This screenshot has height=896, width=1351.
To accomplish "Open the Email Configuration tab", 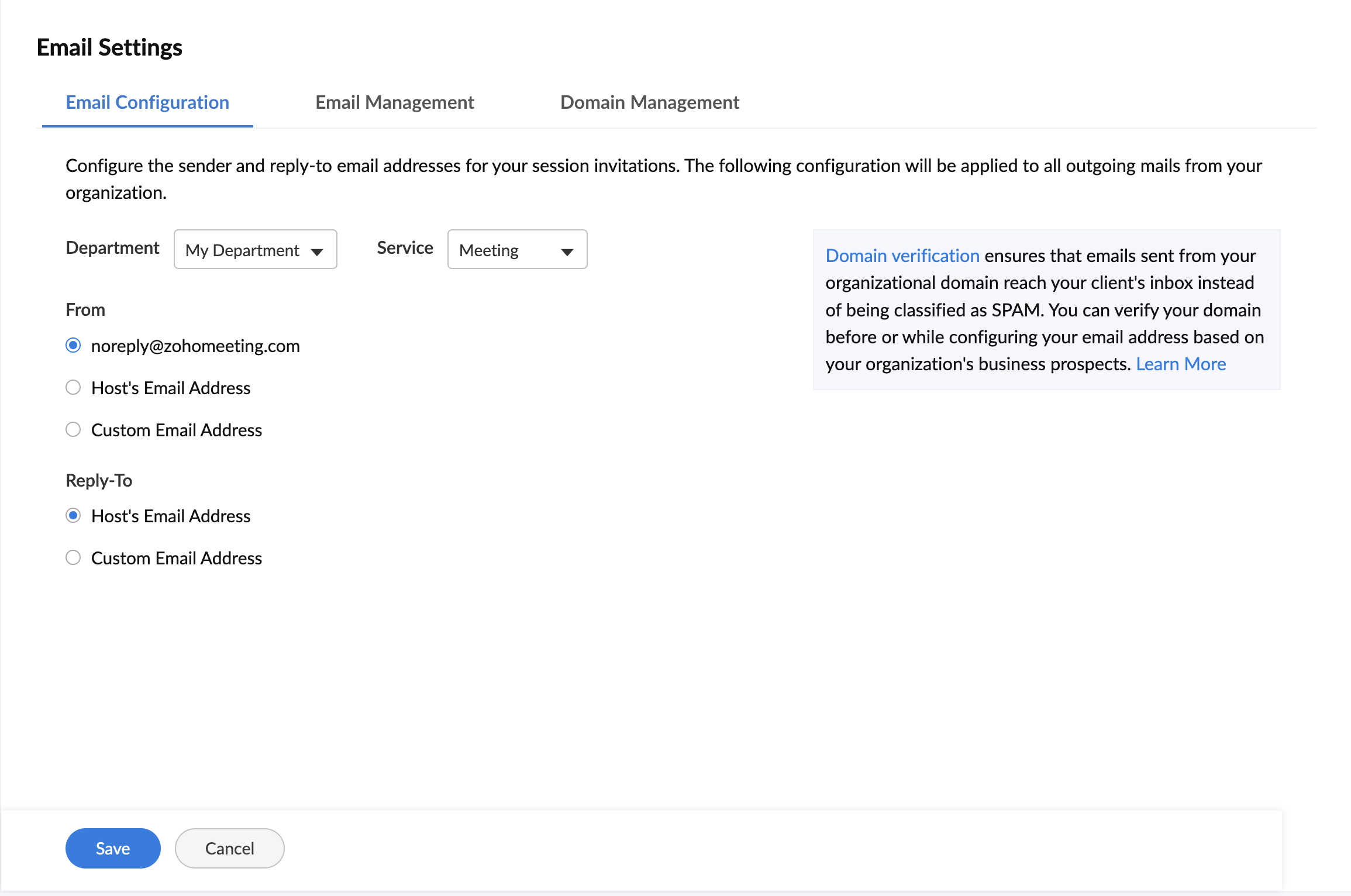I will [147, 102].
